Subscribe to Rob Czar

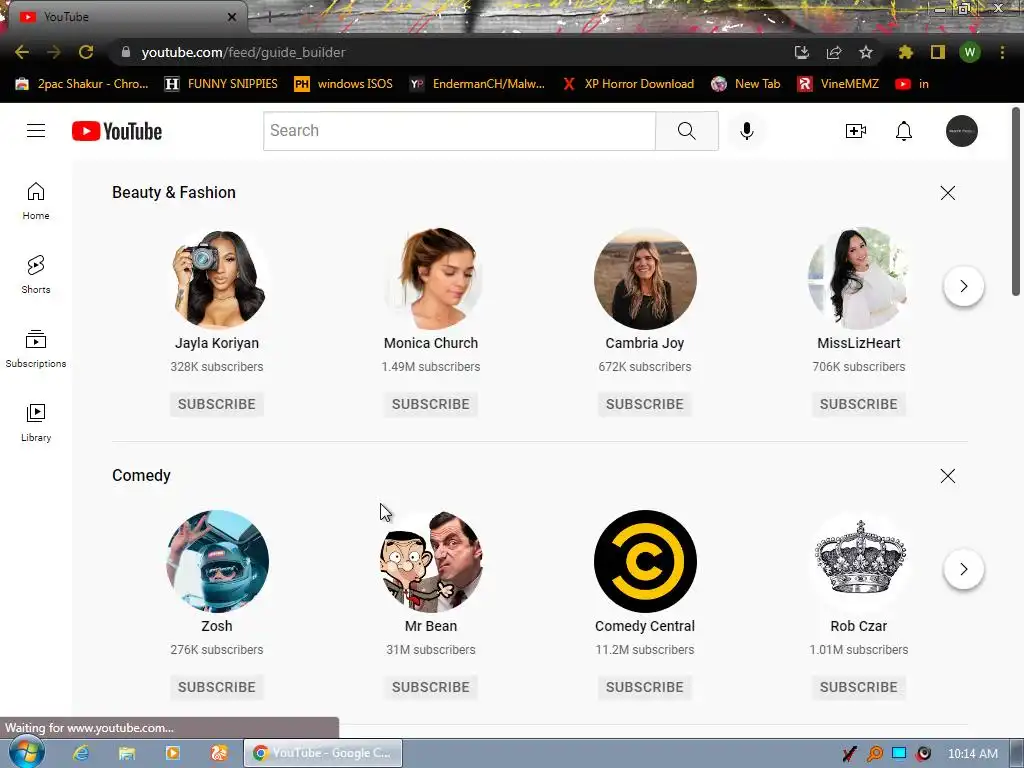pyautogui.click(x=859, y=687)
